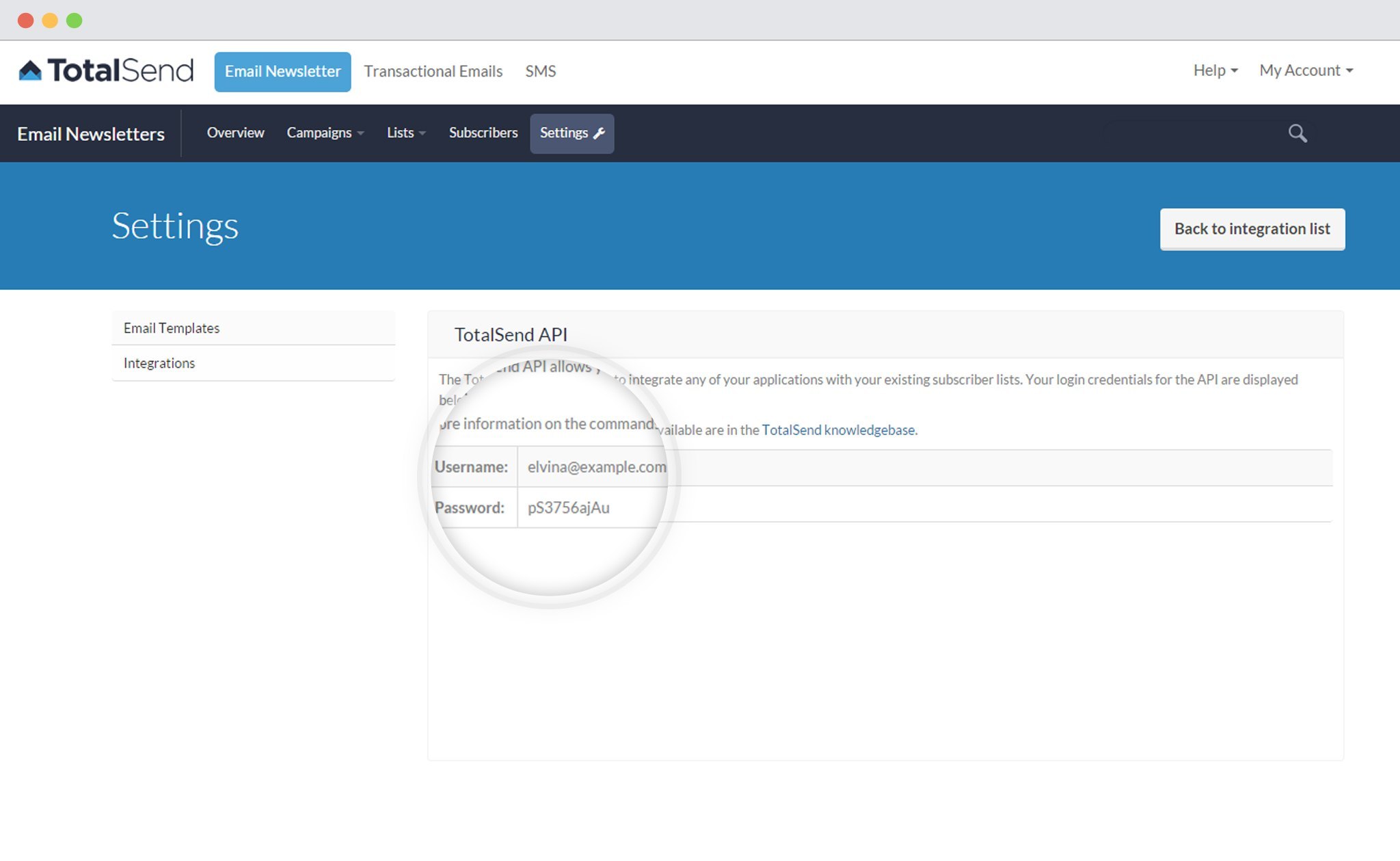1400x861 pixels.
Task: Click Back to integration list button
Action: [1252, 229]
